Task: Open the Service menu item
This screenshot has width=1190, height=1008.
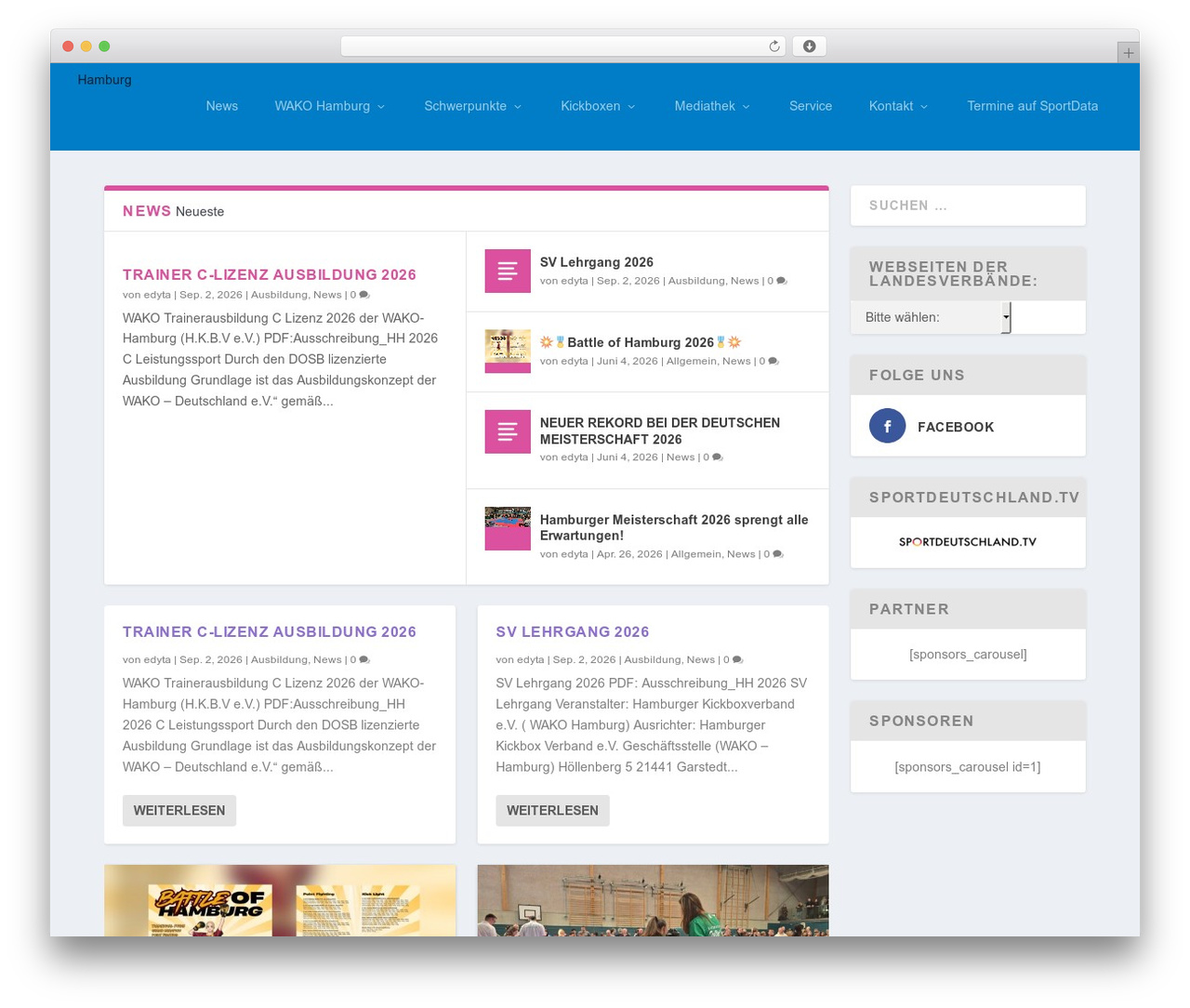Action: [x=811, y=106]
